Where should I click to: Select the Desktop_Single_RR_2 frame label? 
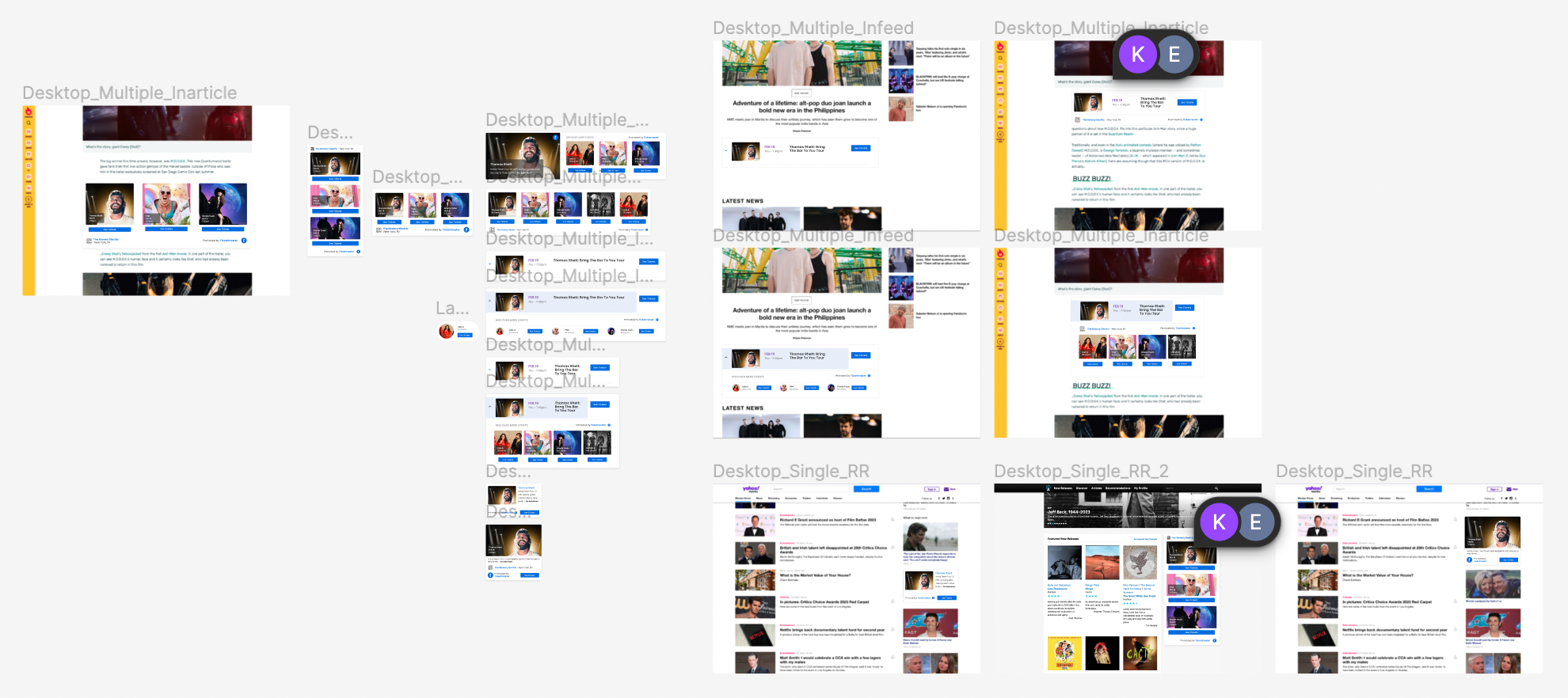(x=1081, y=472)
